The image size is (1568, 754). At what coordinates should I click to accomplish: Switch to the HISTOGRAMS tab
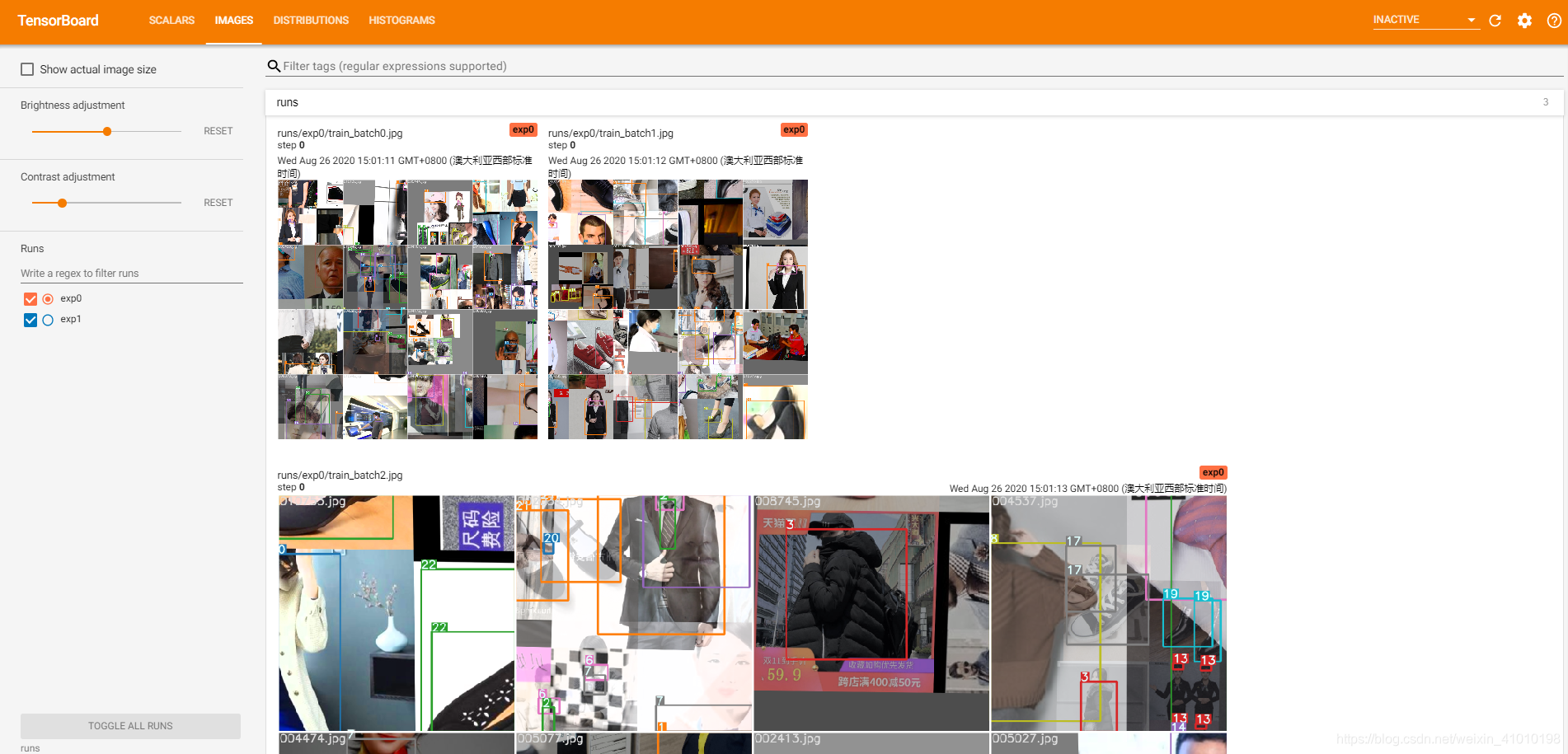click(x=401, y=21)
